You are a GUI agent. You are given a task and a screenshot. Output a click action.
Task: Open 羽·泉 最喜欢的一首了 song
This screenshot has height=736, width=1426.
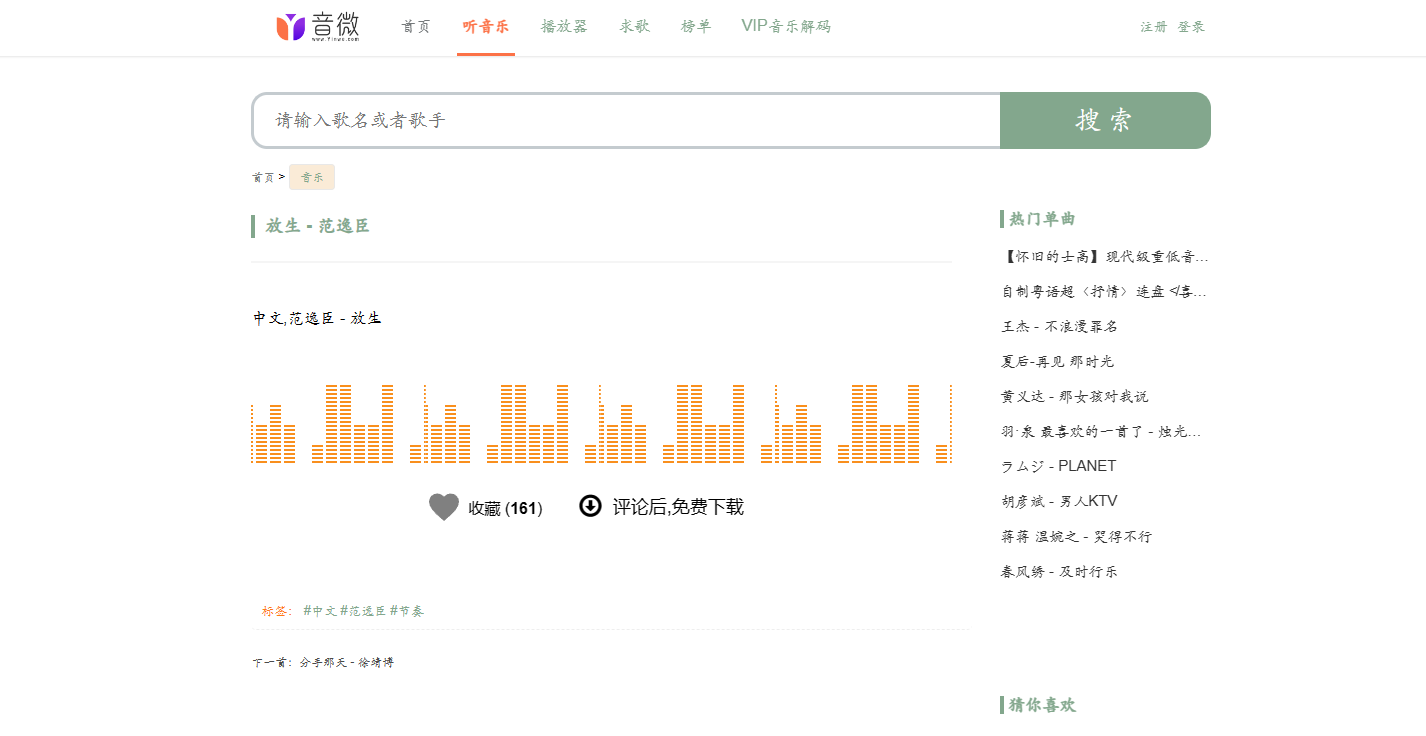1101,432
